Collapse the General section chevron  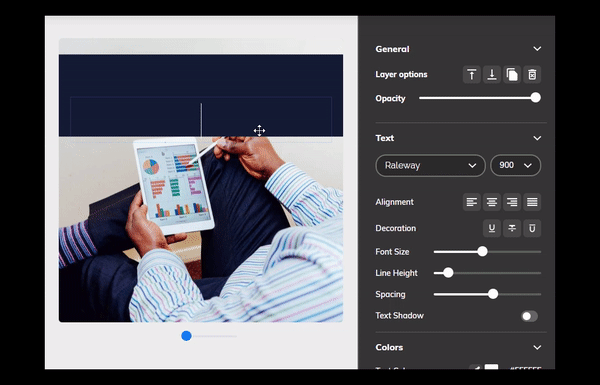pyautogui.click(x=537, y=49)
